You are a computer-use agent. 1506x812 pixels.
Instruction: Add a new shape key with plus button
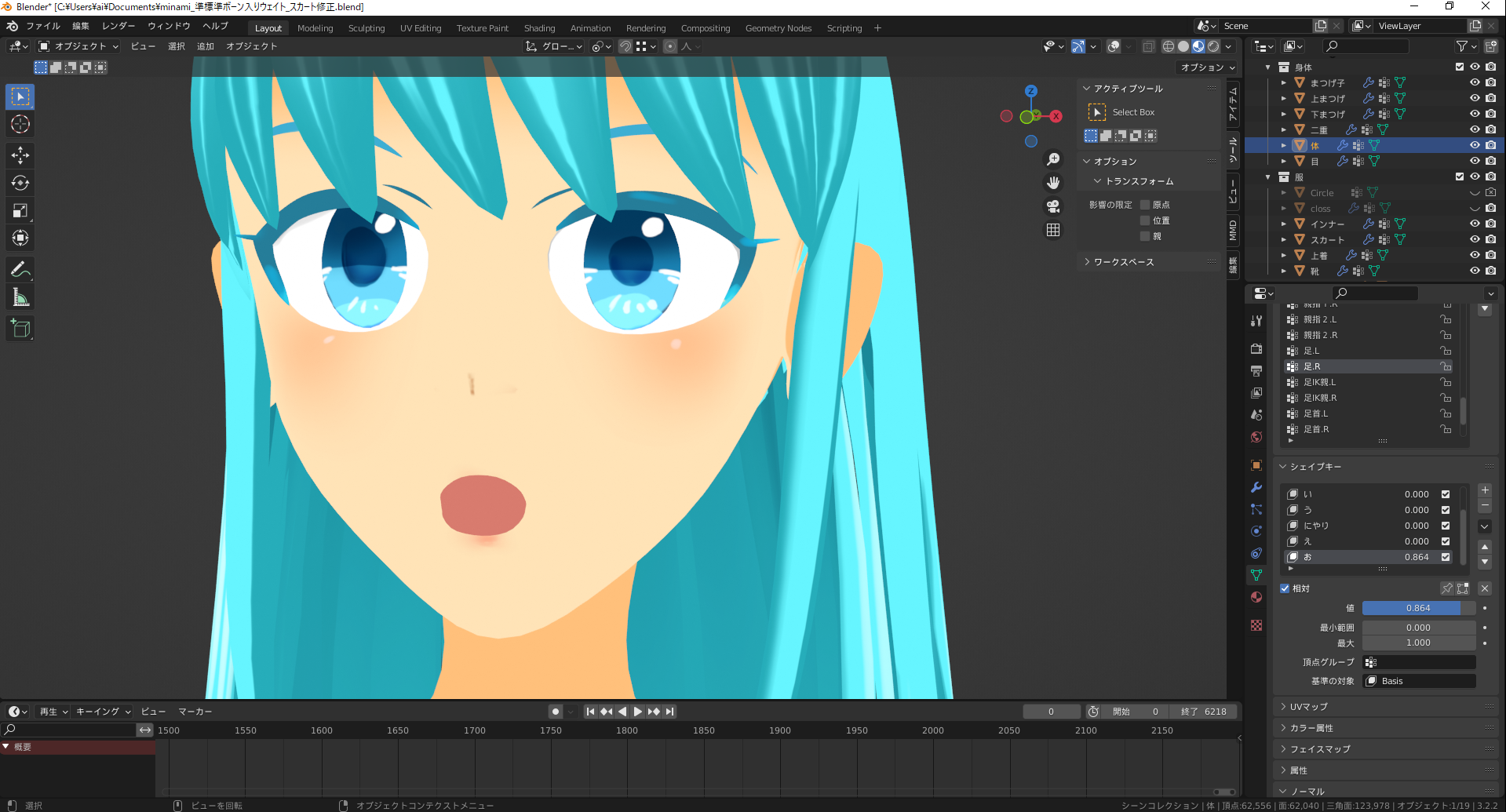coord(1485,490)
